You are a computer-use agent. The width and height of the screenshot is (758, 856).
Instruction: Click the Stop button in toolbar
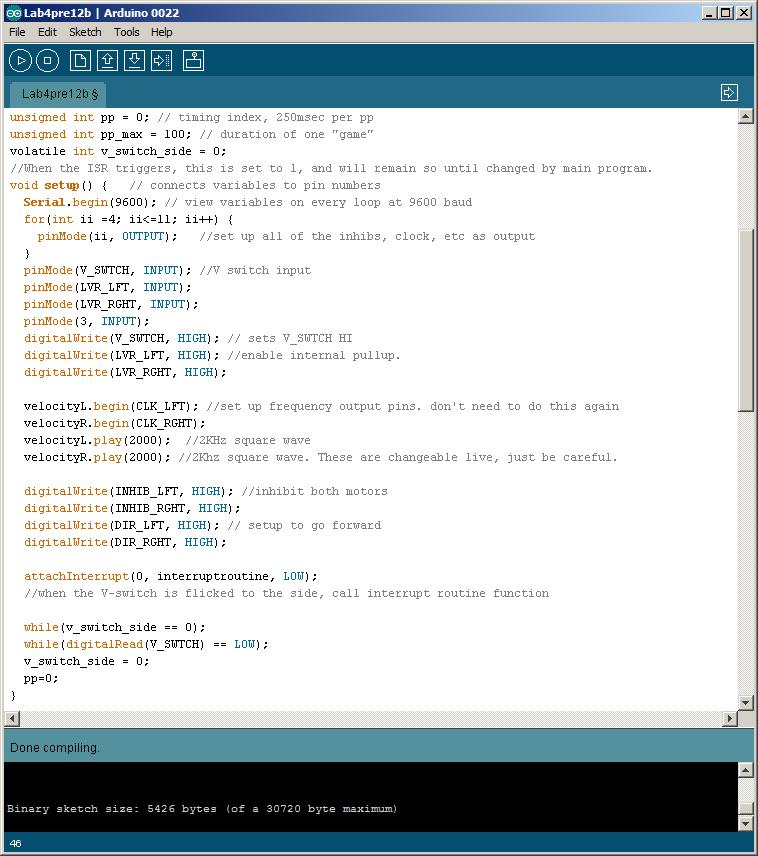pyautogui.click(x=48, y=61)
